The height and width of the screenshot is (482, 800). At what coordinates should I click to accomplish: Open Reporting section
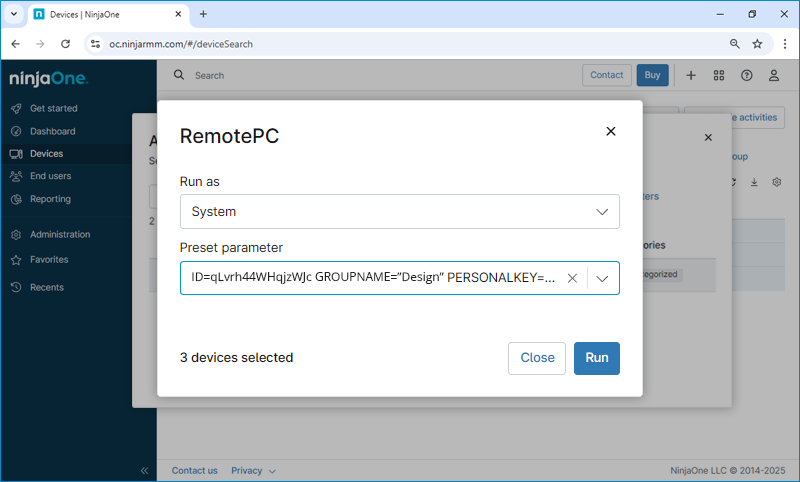coord(50,199)
